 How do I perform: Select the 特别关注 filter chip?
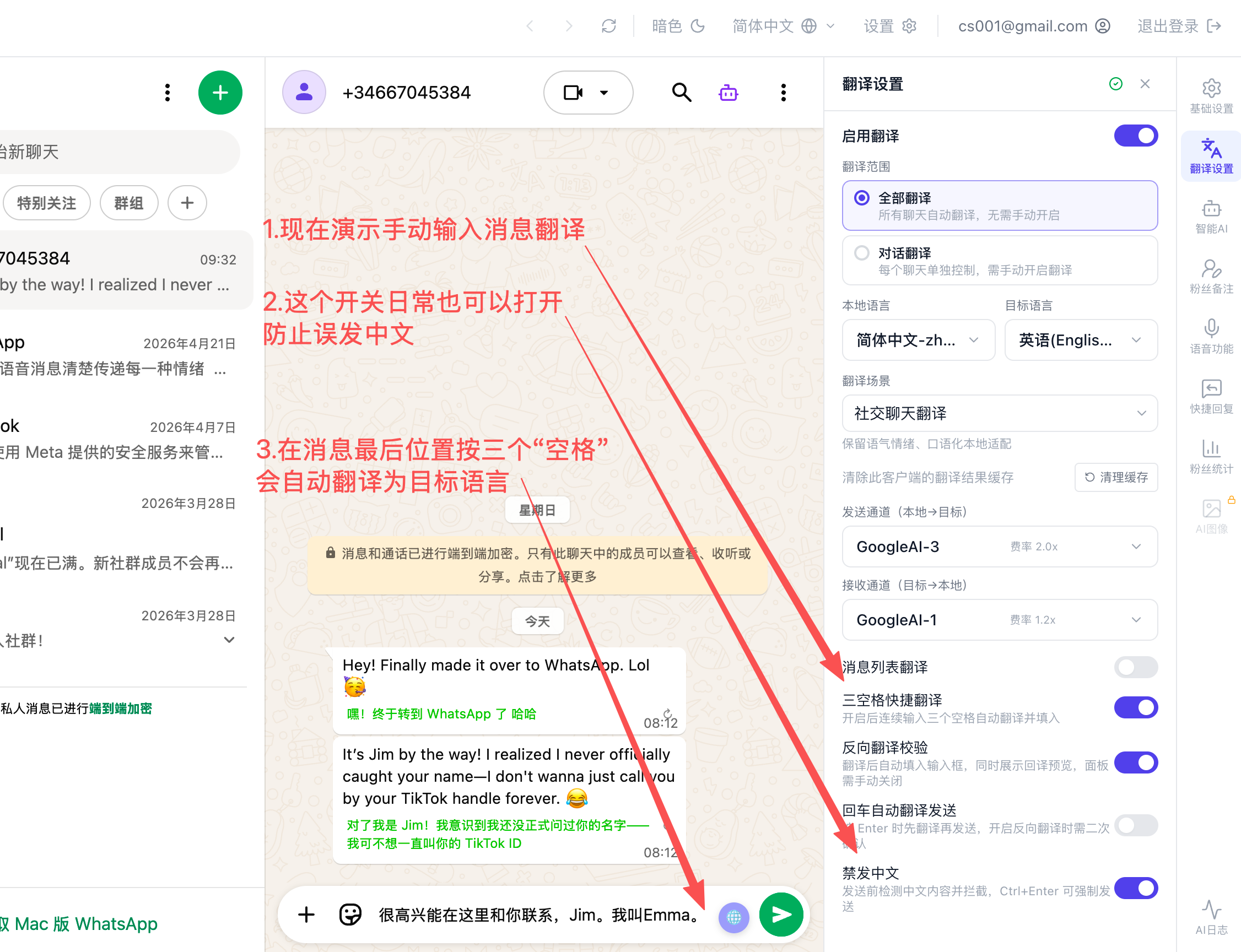pyautogui.click(x=46, y=203)
